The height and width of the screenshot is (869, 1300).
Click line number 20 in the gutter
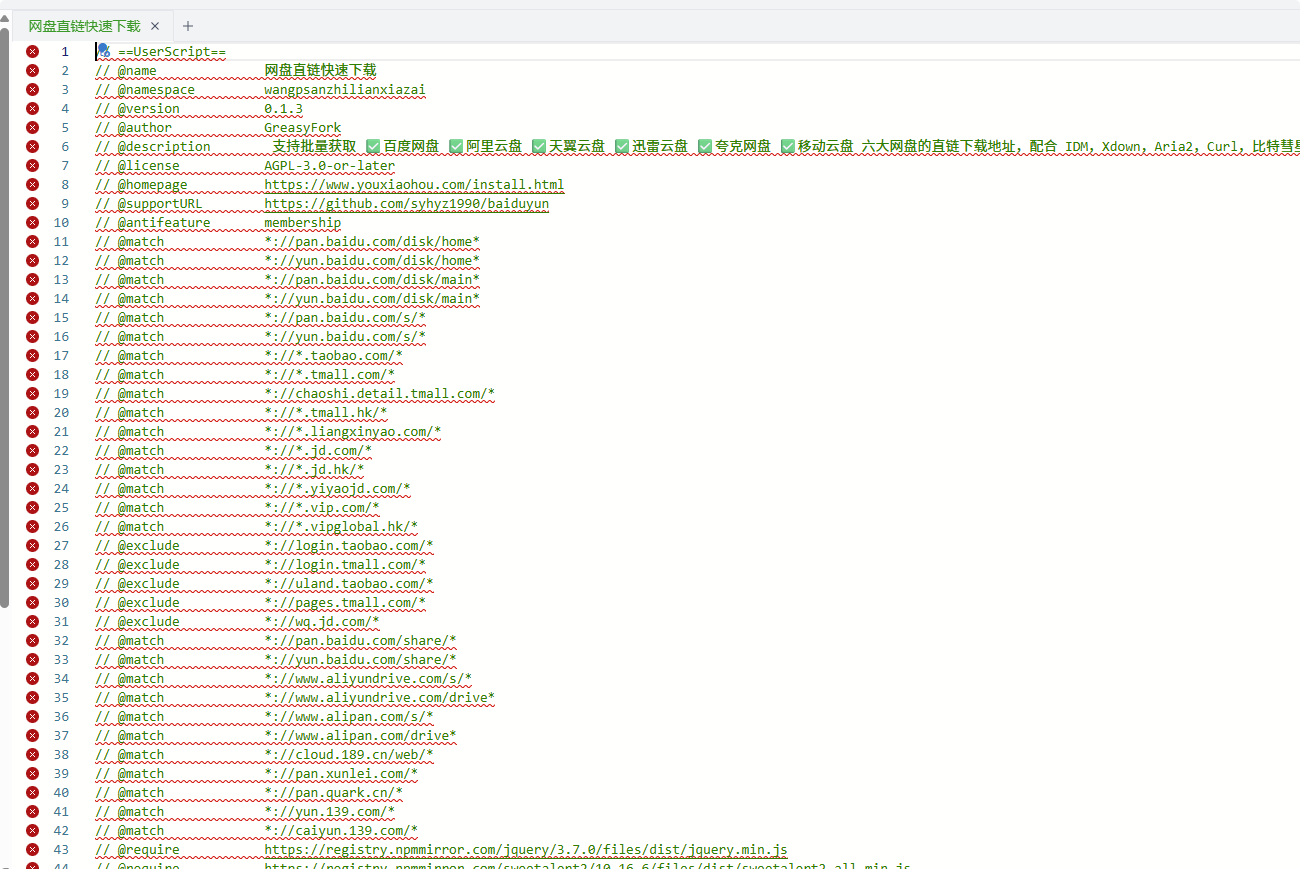coord(62,413)
